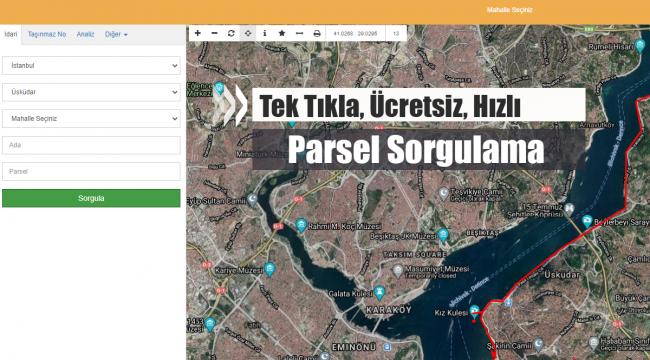This screenshot has height=360, width=650.
Task: Click the Beylerbeyi Sarayı marker
Action: 587,221
